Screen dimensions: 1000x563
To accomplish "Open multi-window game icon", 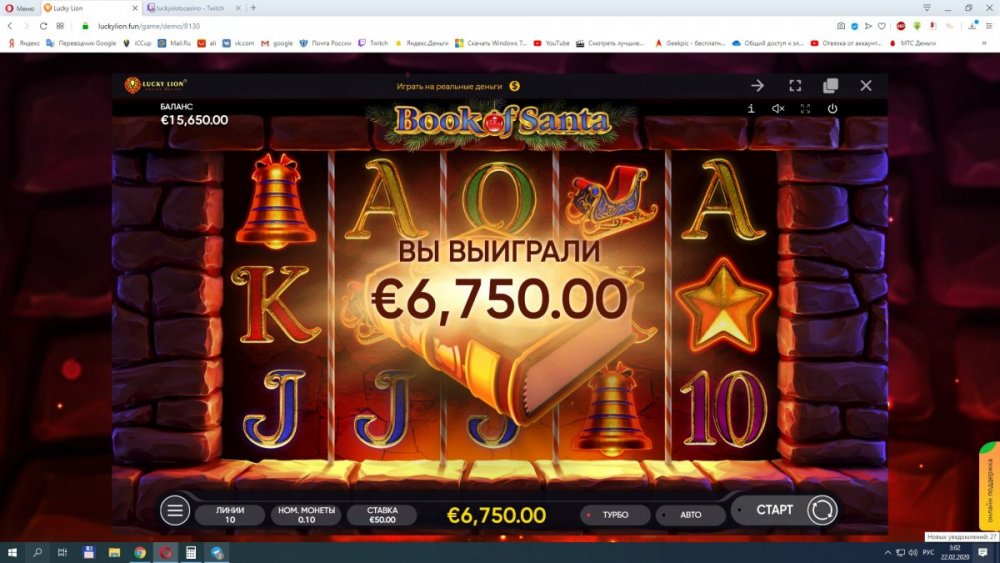I will coord(830,85).
